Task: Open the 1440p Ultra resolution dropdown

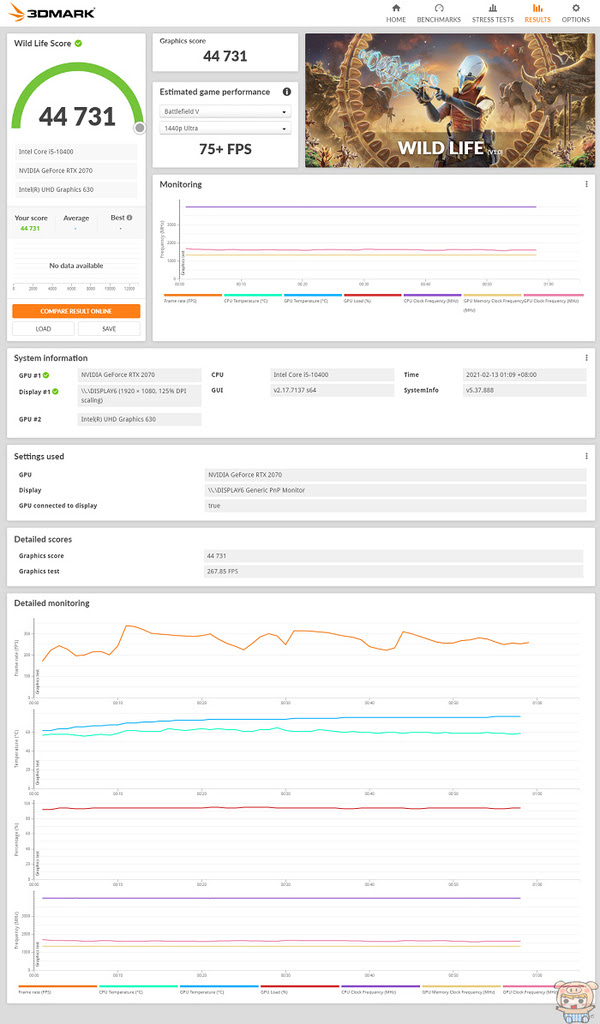Action: pos(225,129)
